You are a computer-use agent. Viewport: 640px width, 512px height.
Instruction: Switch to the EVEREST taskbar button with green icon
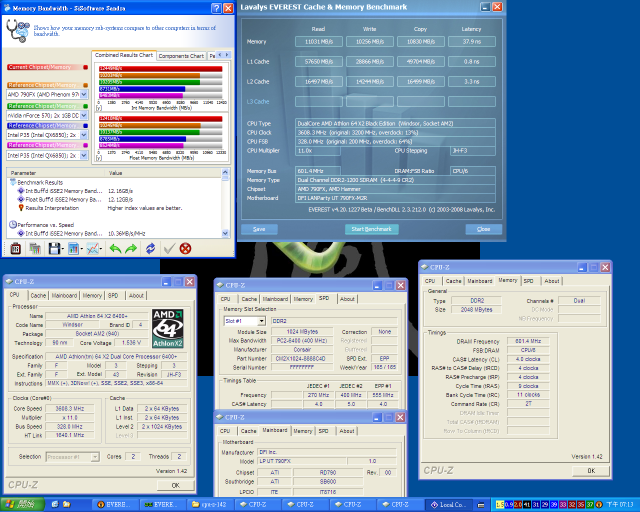[x=162, y=505]
